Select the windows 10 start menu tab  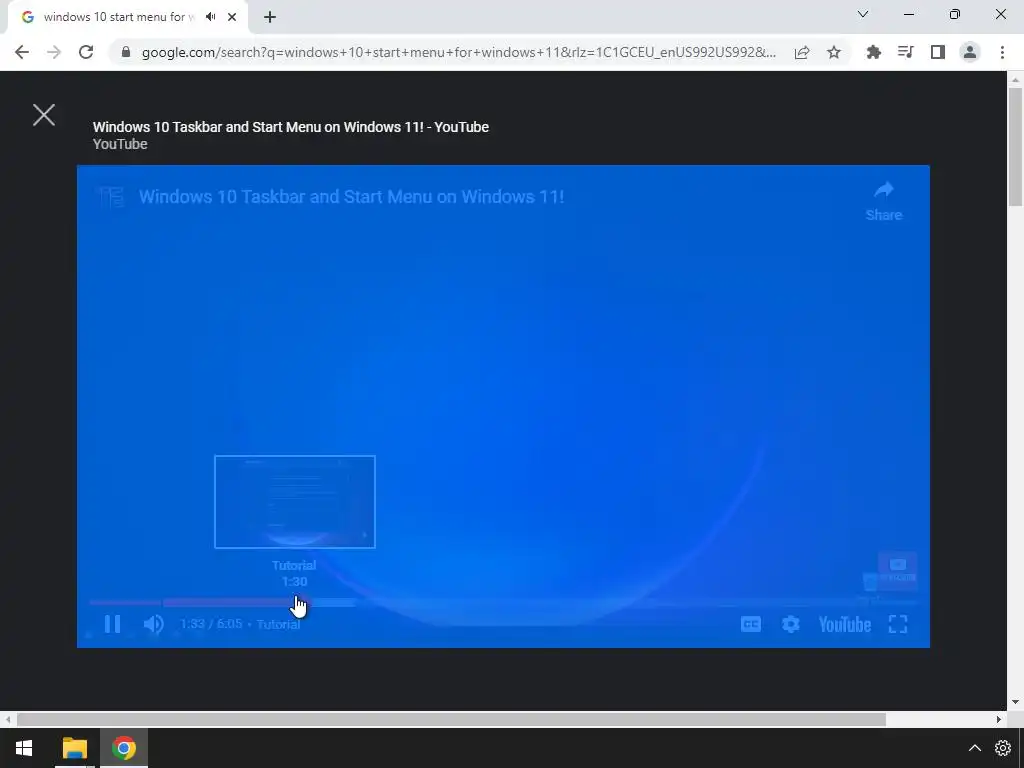pyautogui.click(x=119, y=17)
